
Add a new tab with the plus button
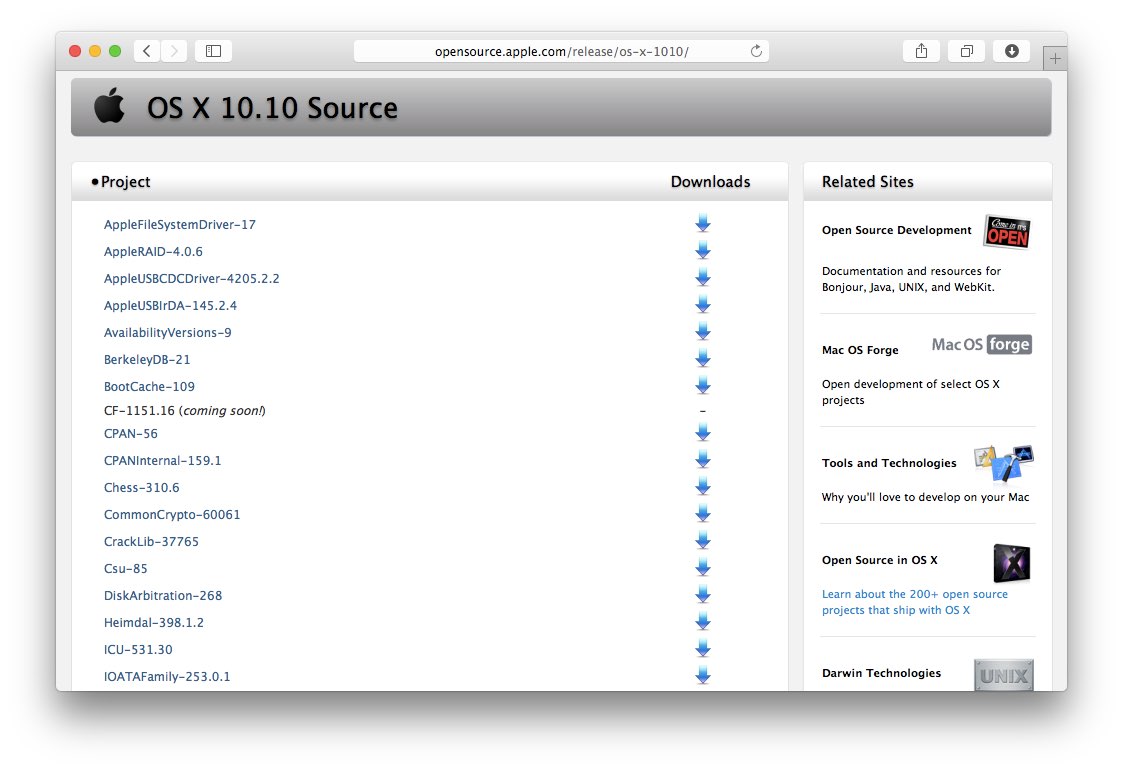click(x=1055, y=59)
